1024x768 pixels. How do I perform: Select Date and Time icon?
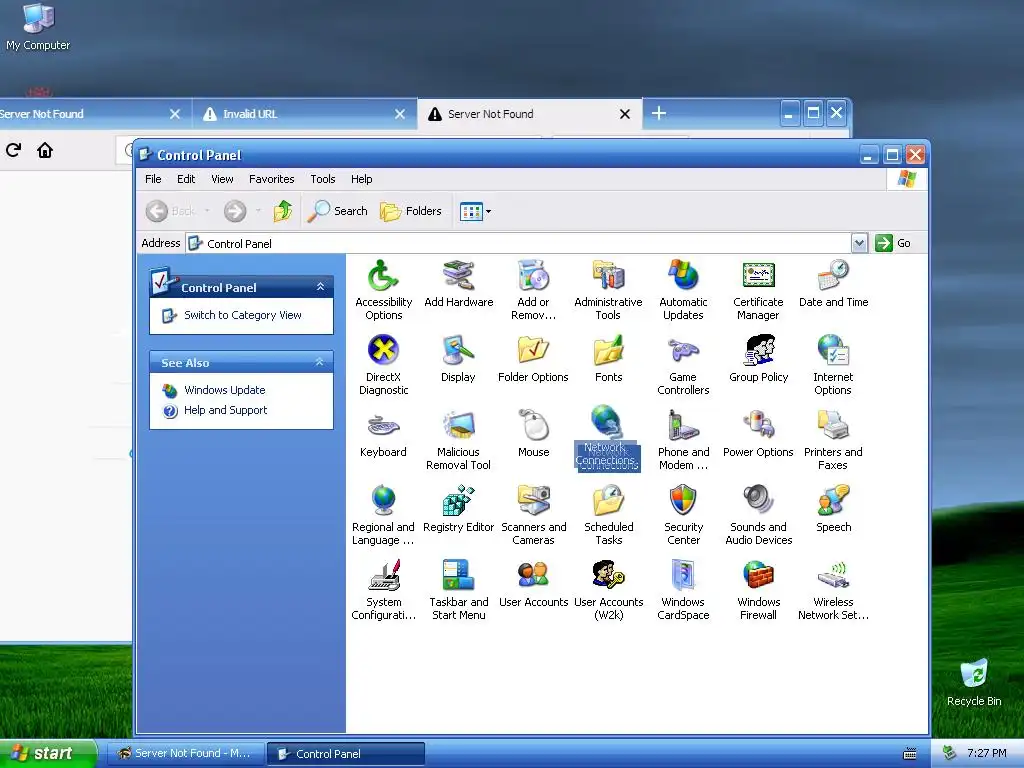pyautogui.click(x=833, y=283)
